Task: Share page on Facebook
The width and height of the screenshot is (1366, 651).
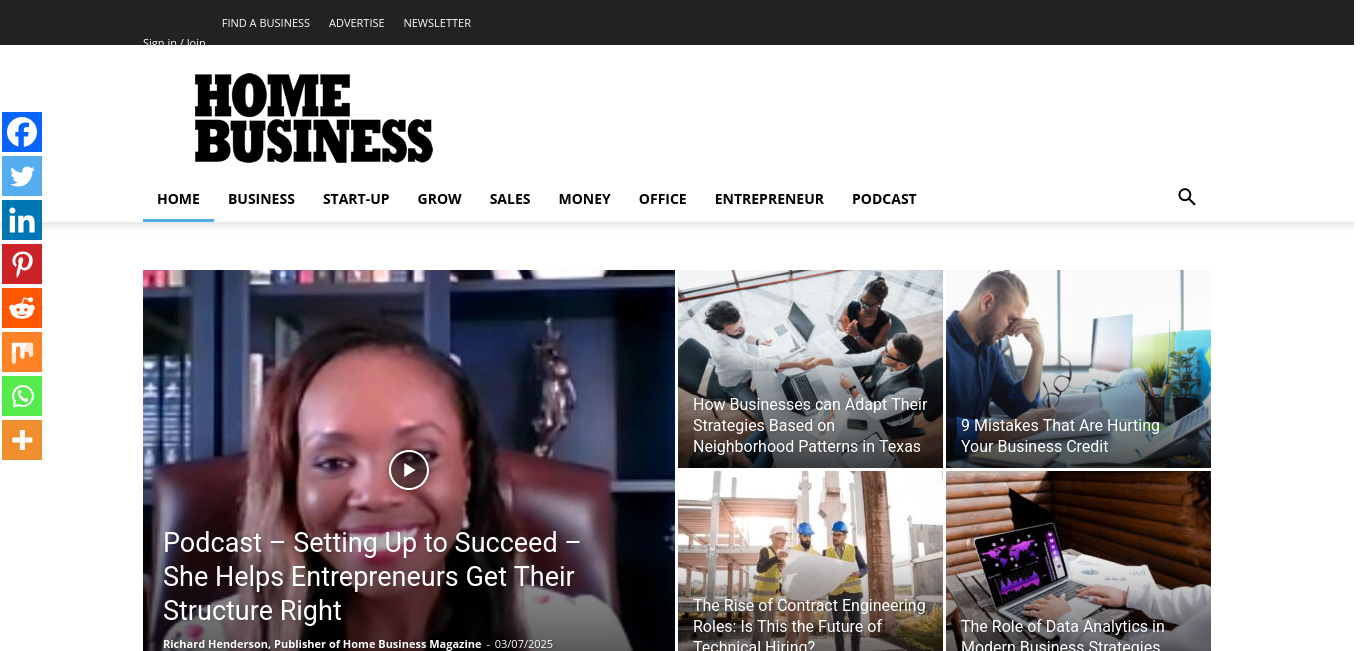Action: pyautogui.click(x=22, y=132)
